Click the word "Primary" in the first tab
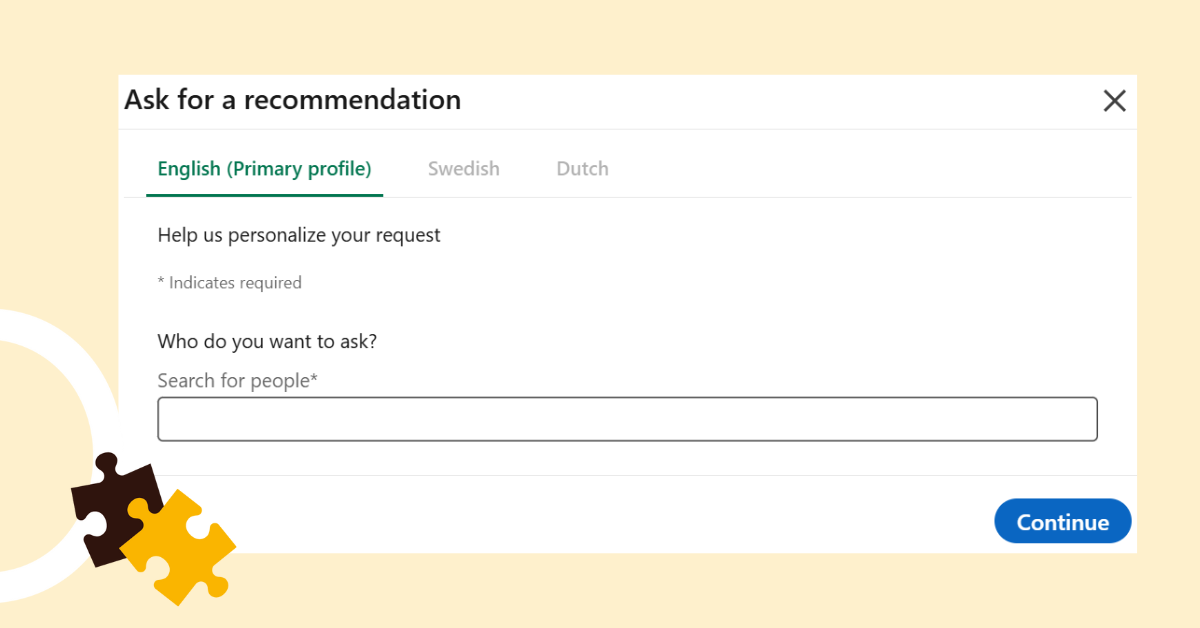 click(267, 169)
